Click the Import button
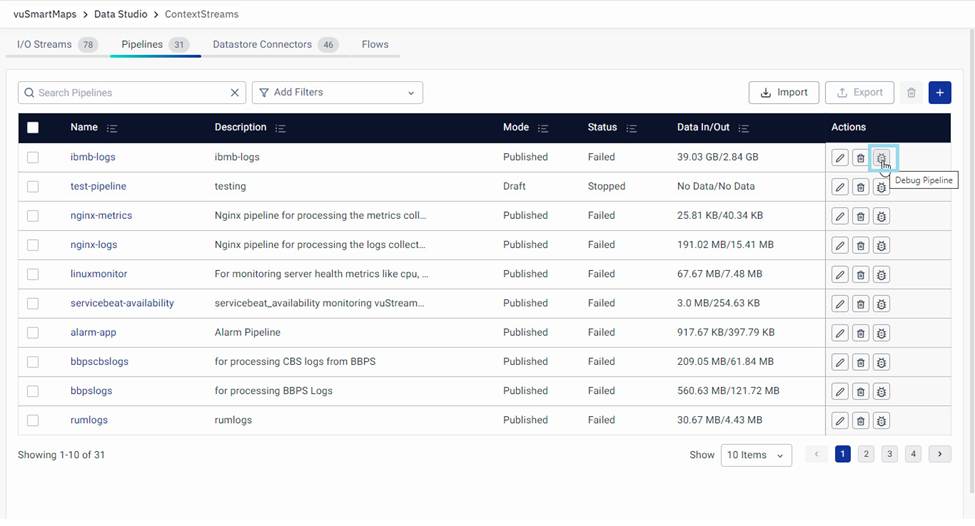Viewport: 975px width, 526px height. coord(784,93)
